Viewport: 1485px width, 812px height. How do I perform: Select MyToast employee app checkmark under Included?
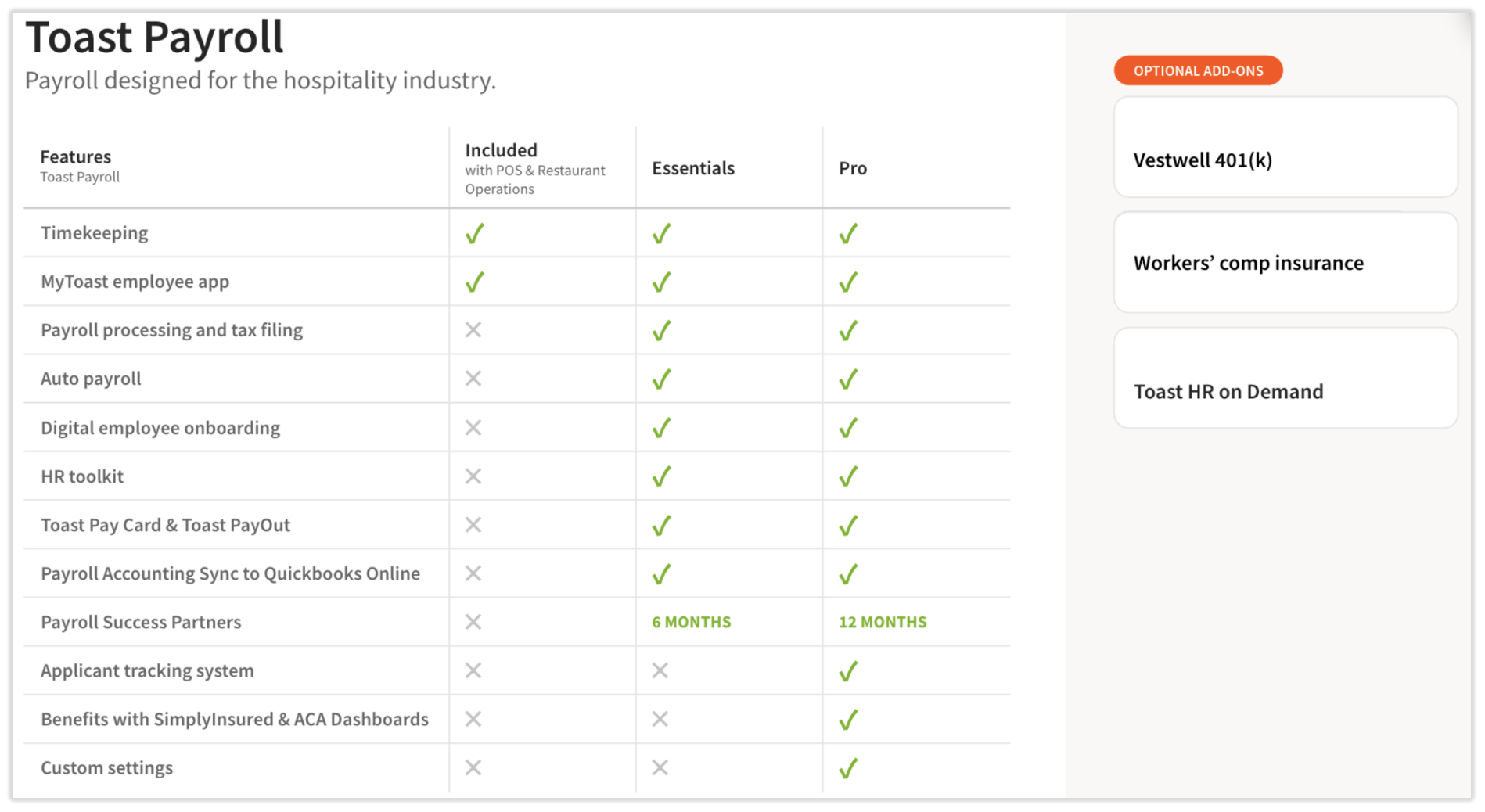coord(475,282)
